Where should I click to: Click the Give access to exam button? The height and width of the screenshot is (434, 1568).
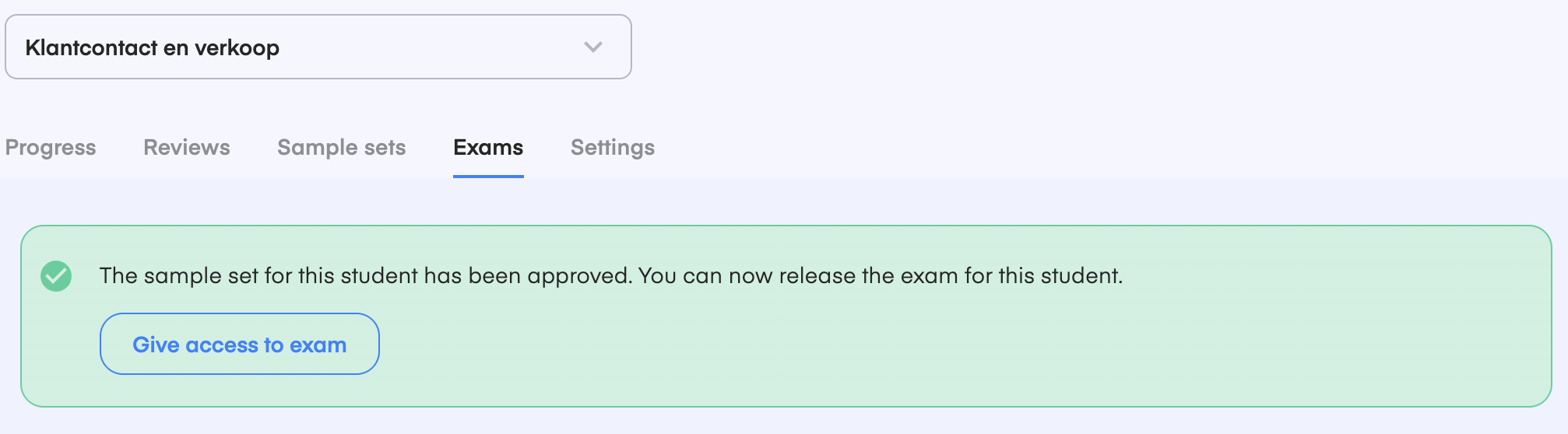240,344
